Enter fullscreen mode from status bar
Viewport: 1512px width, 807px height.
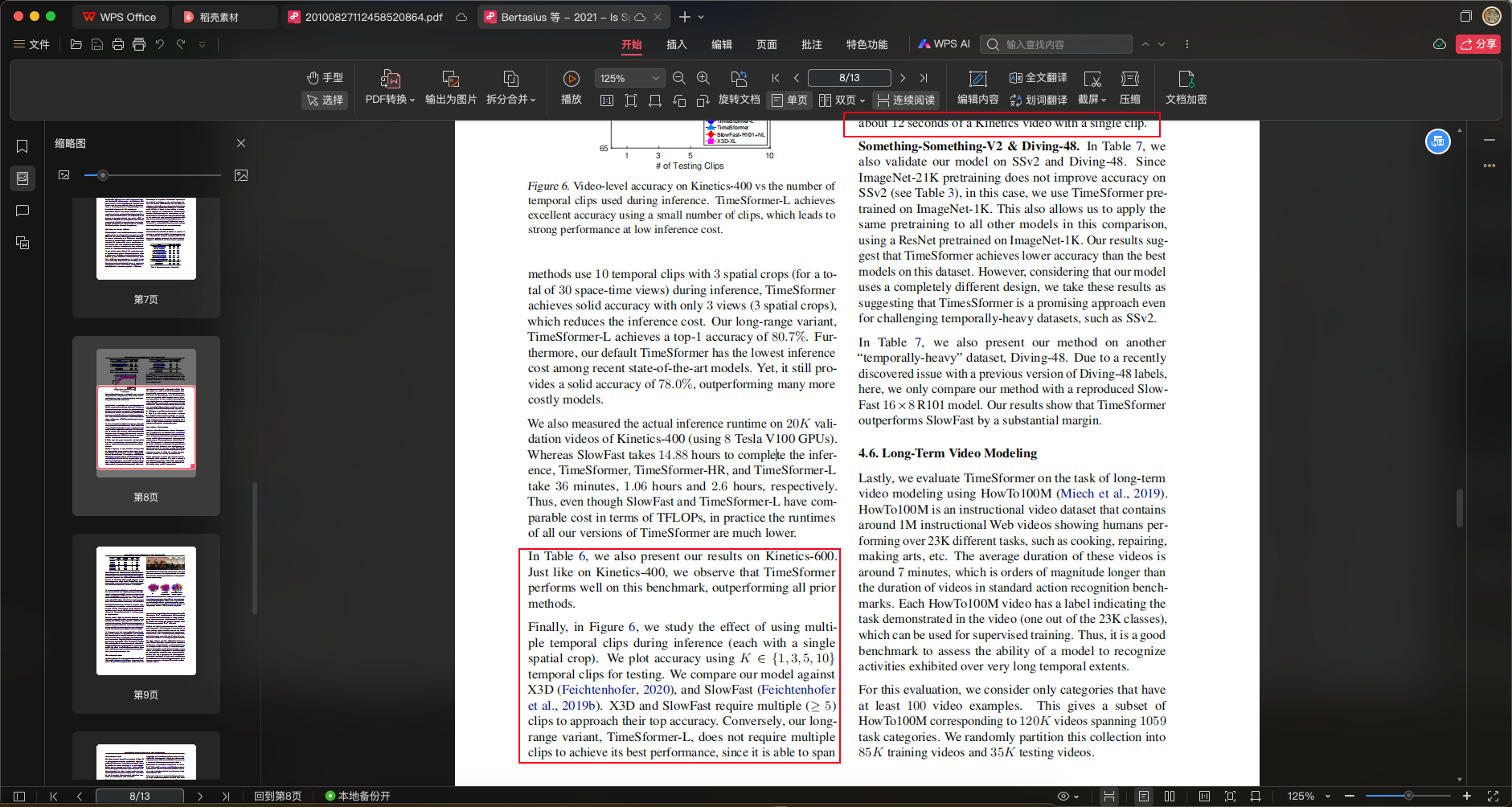pos(1493,796)
